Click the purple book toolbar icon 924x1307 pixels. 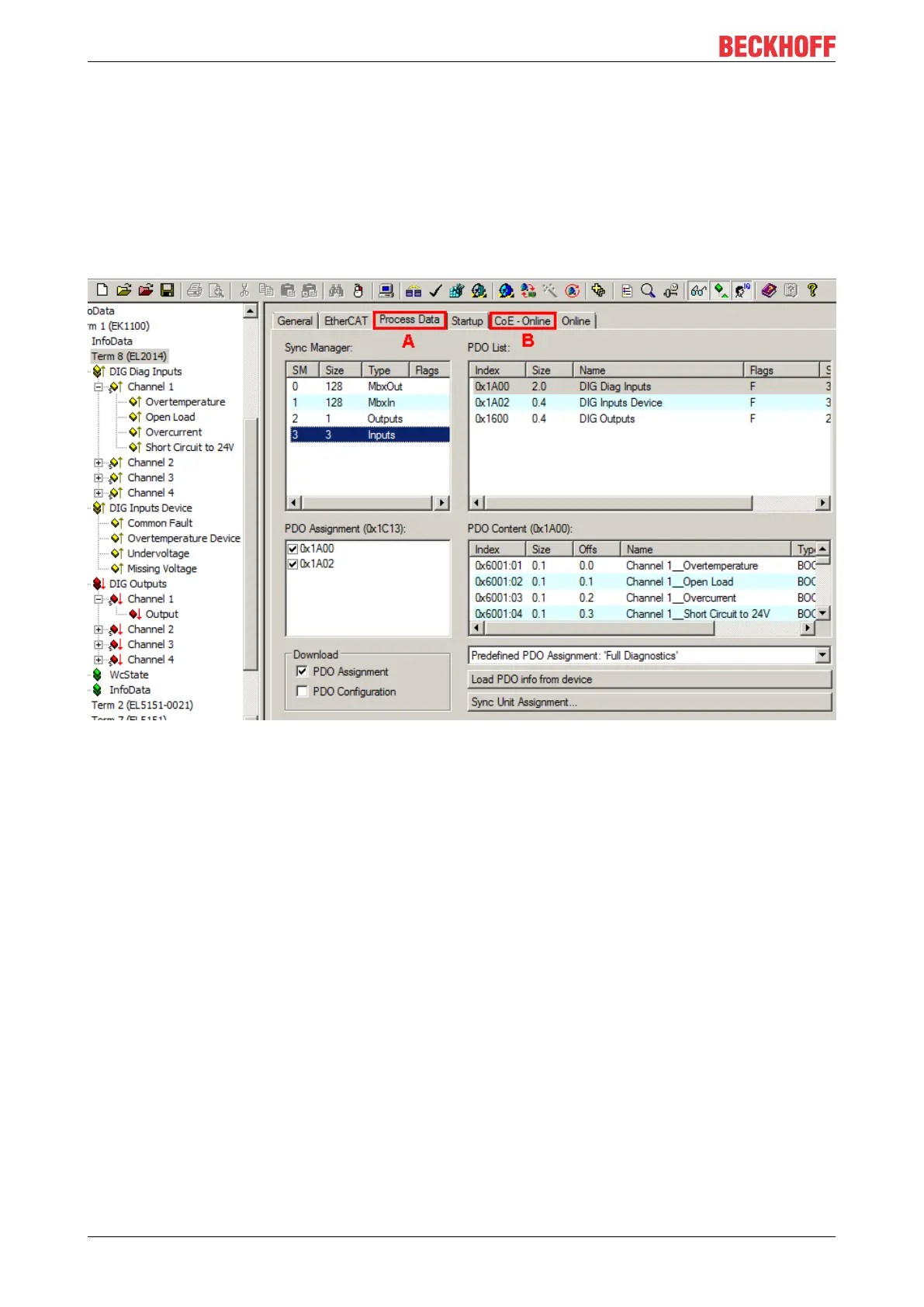769,290
